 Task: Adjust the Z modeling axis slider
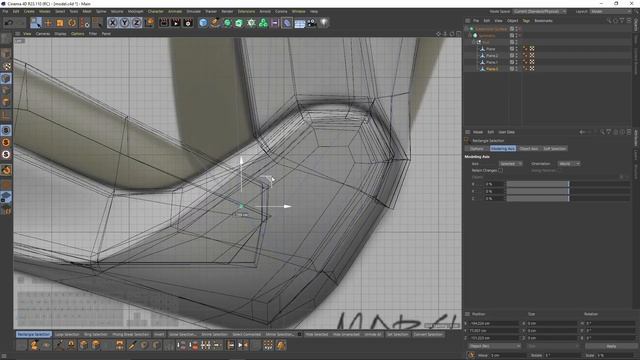[568, 198]
